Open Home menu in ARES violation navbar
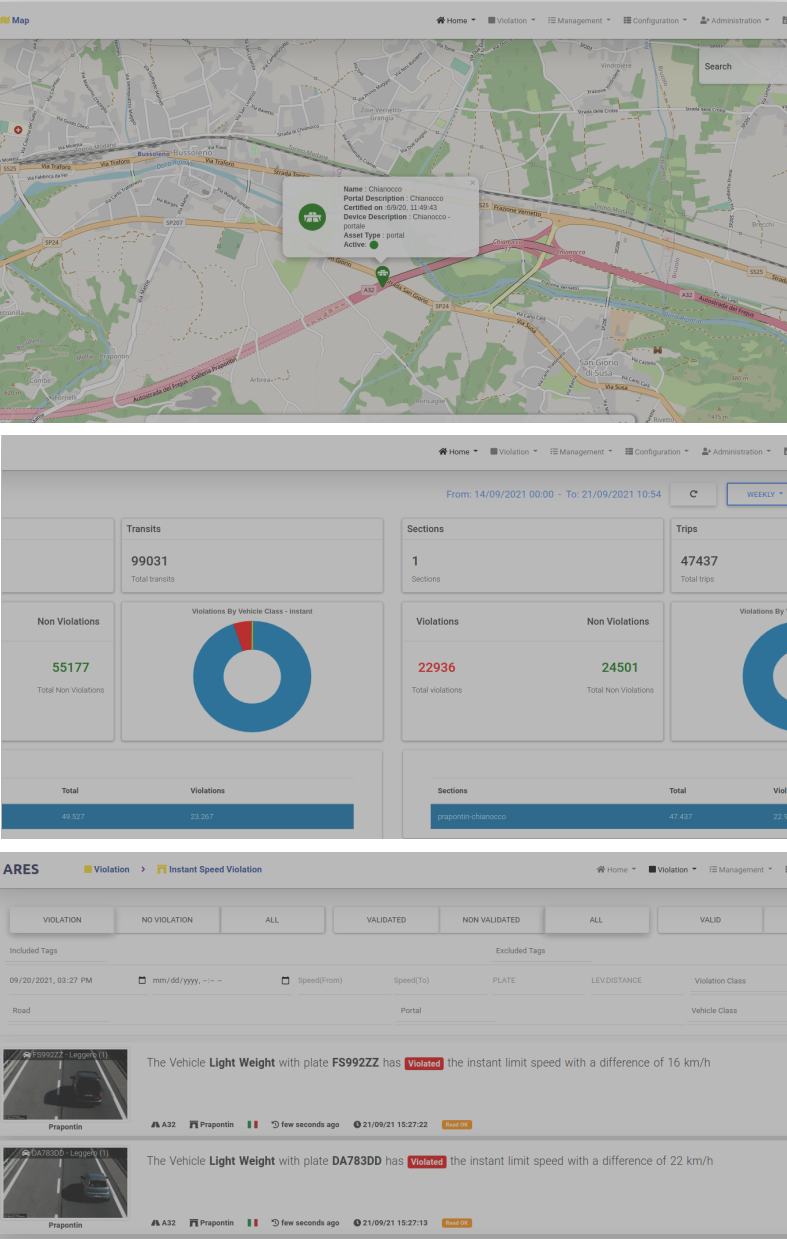This screenshot has width=787, height=1239. 616,869
